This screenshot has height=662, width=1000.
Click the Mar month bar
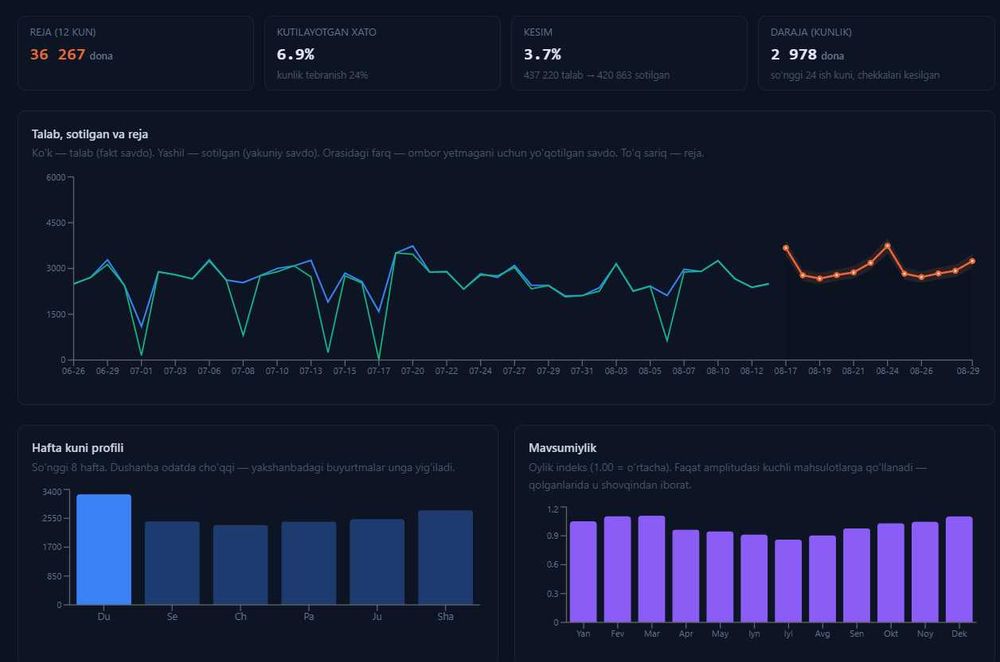pyautogui.click(x=652, y=569)
